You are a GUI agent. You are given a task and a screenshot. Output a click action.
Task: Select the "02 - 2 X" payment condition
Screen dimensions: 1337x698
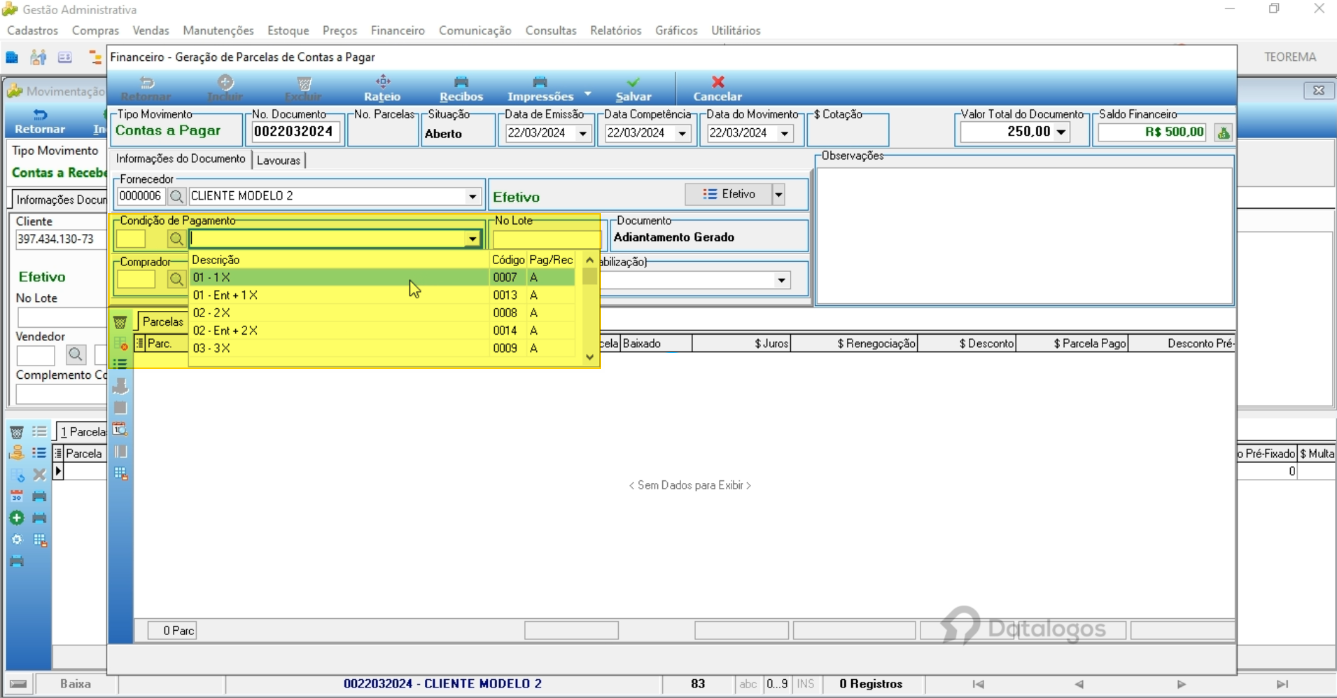(382, 313)
